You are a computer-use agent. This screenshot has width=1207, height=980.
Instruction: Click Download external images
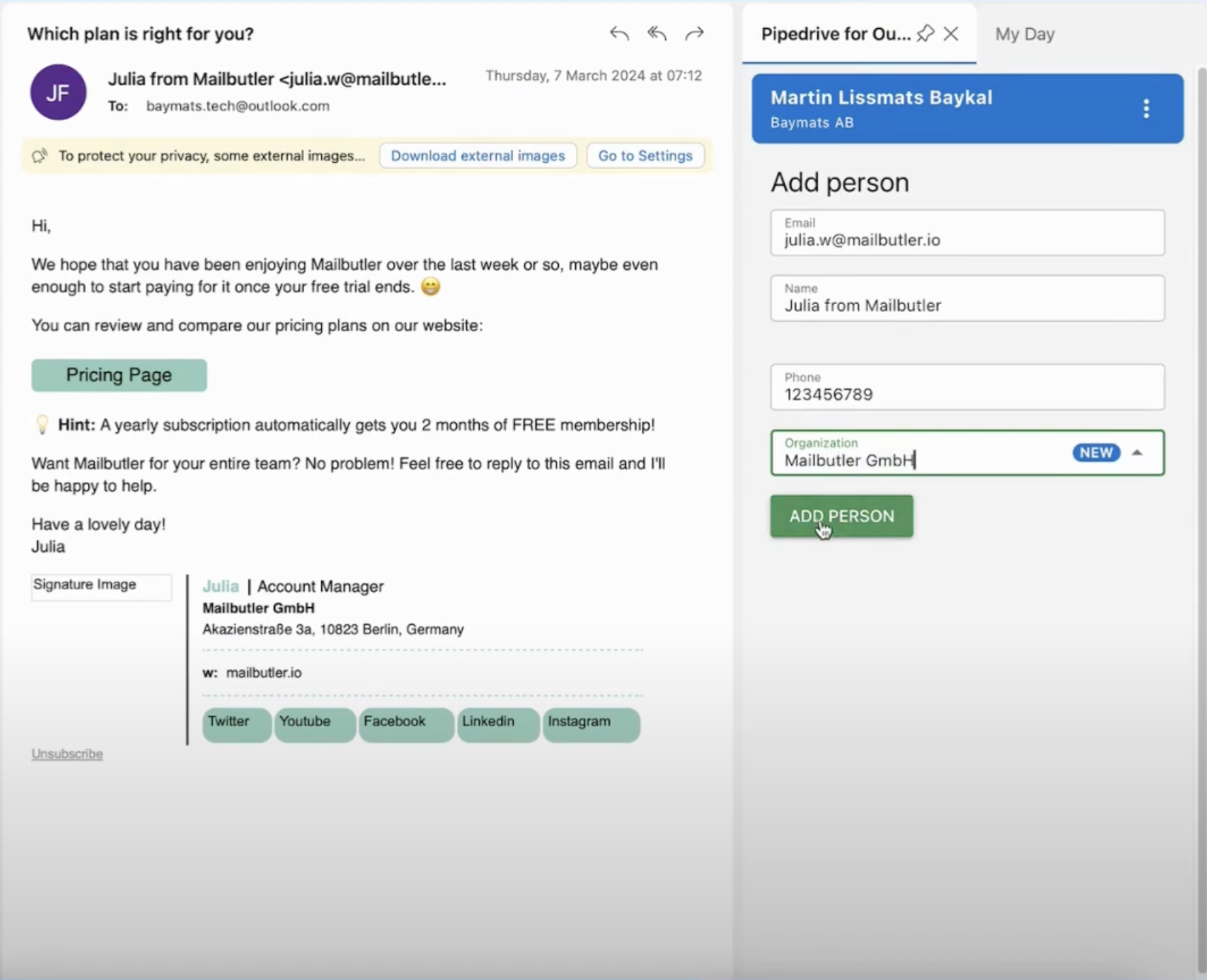(x=477, y=155)
